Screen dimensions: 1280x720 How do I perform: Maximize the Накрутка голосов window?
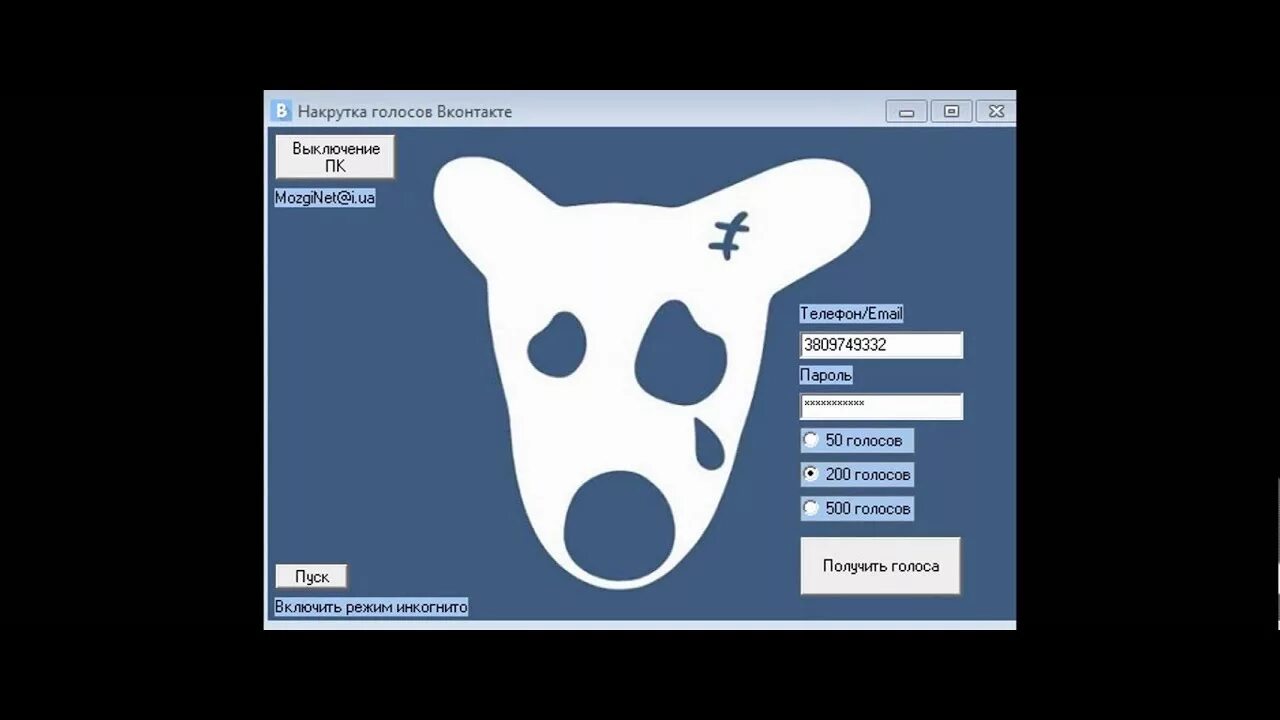(951, 111)
